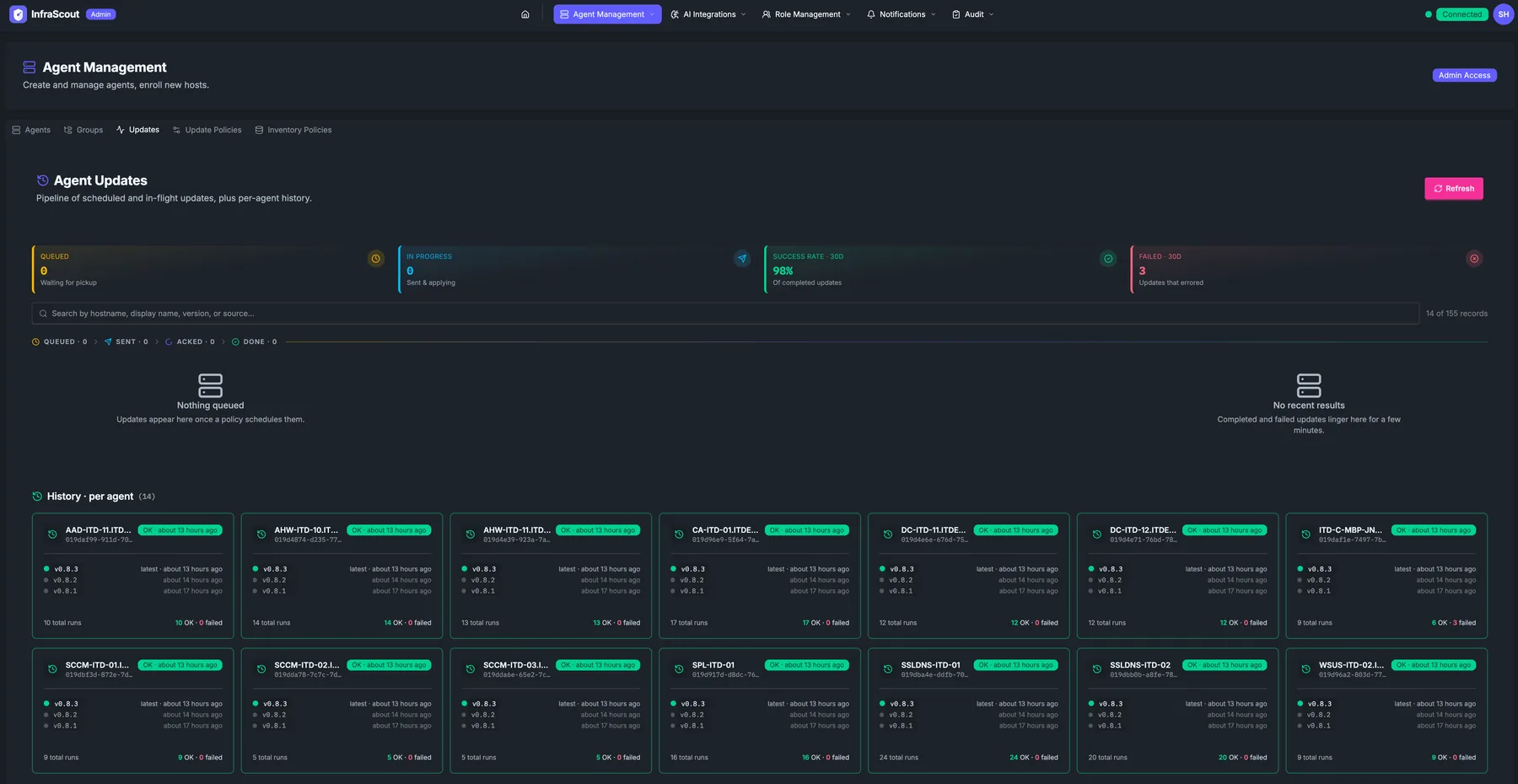Click v0.8.2 on the WSUS-ITD-02 card
1518x784 pixels.
[x=1318, y=715]
